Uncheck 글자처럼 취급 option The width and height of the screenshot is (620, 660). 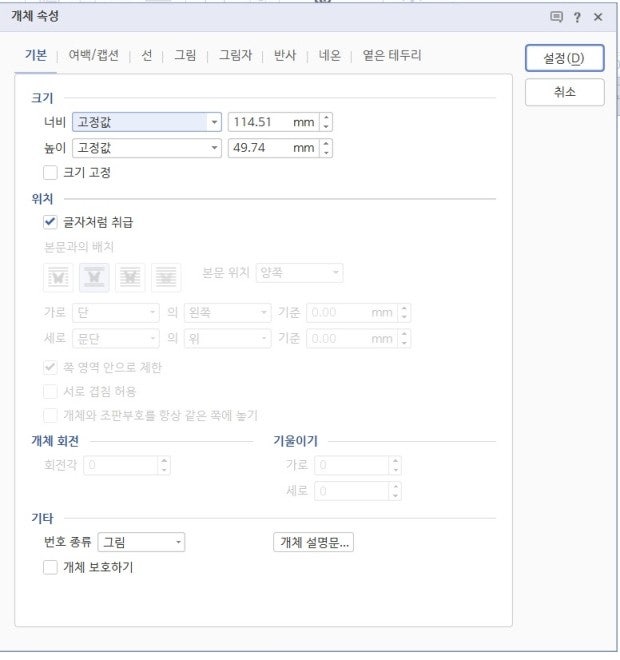pos(51,222)
